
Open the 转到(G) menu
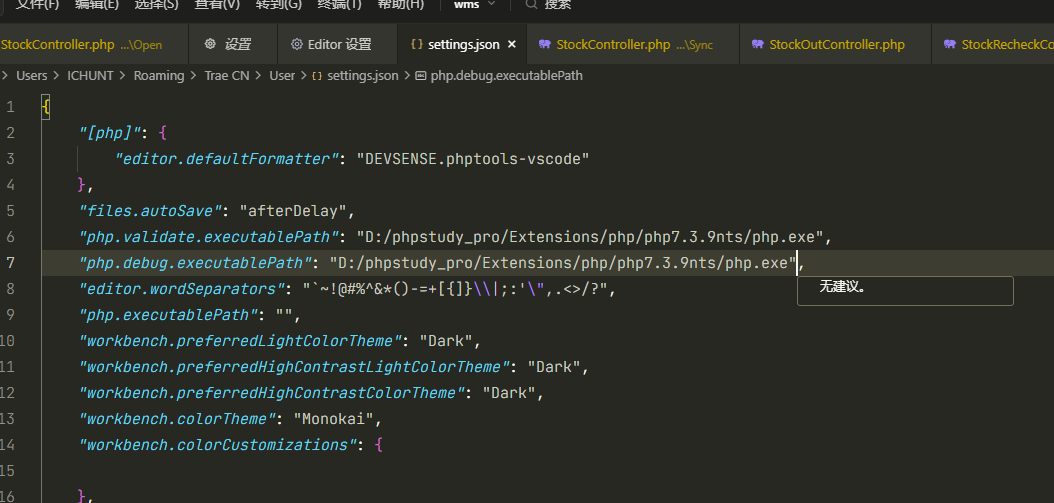pos(278,4)
